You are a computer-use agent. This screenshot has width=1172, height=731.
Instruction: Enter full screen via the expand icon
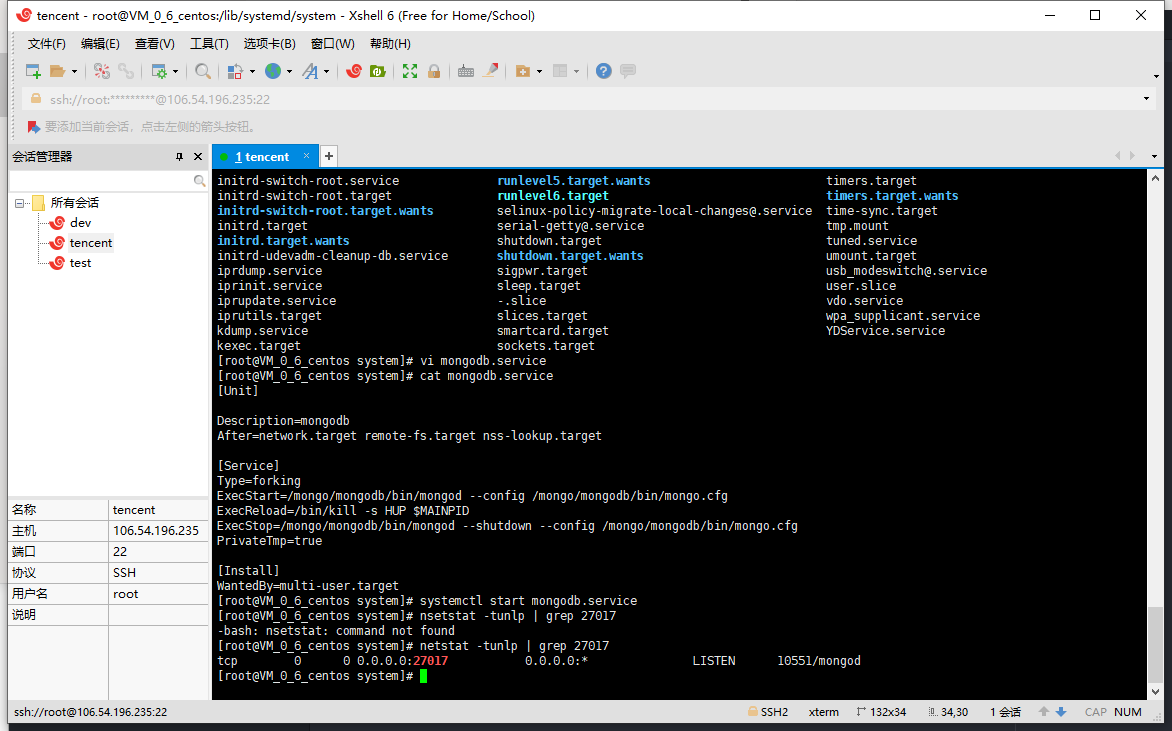[x=410, y=71]
